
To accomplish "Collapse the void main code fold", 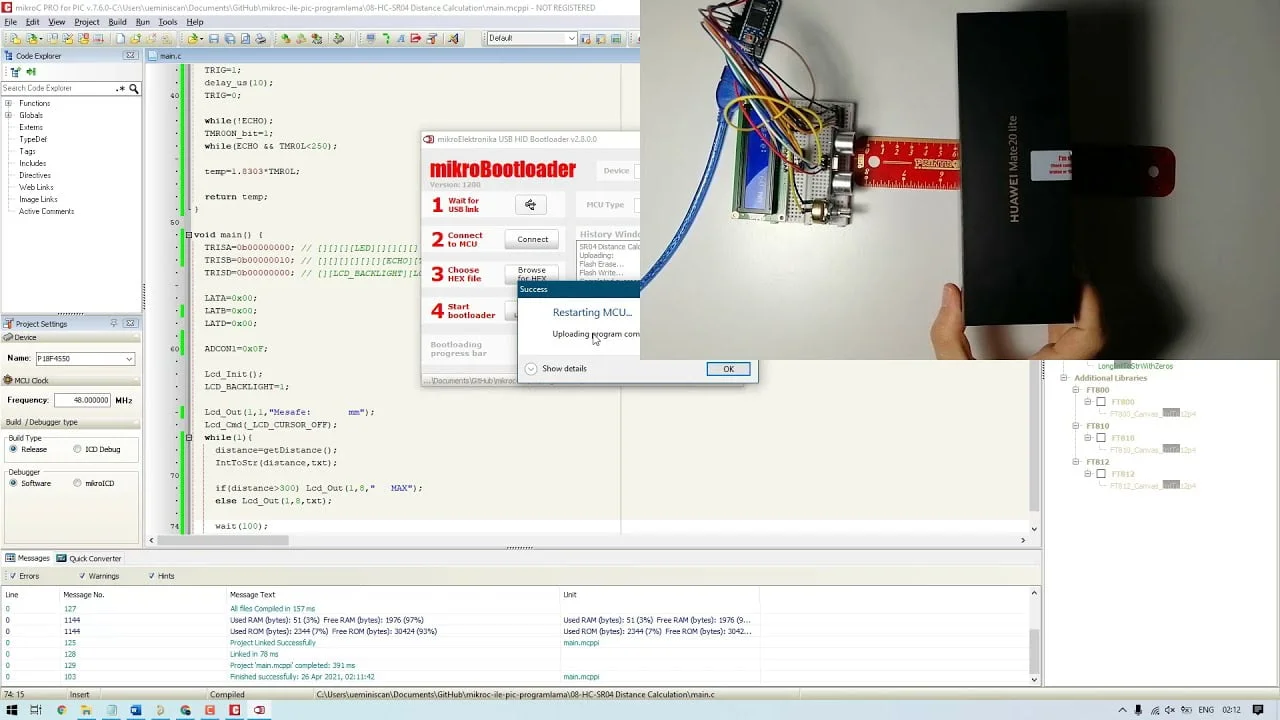I will click(188, 234).
